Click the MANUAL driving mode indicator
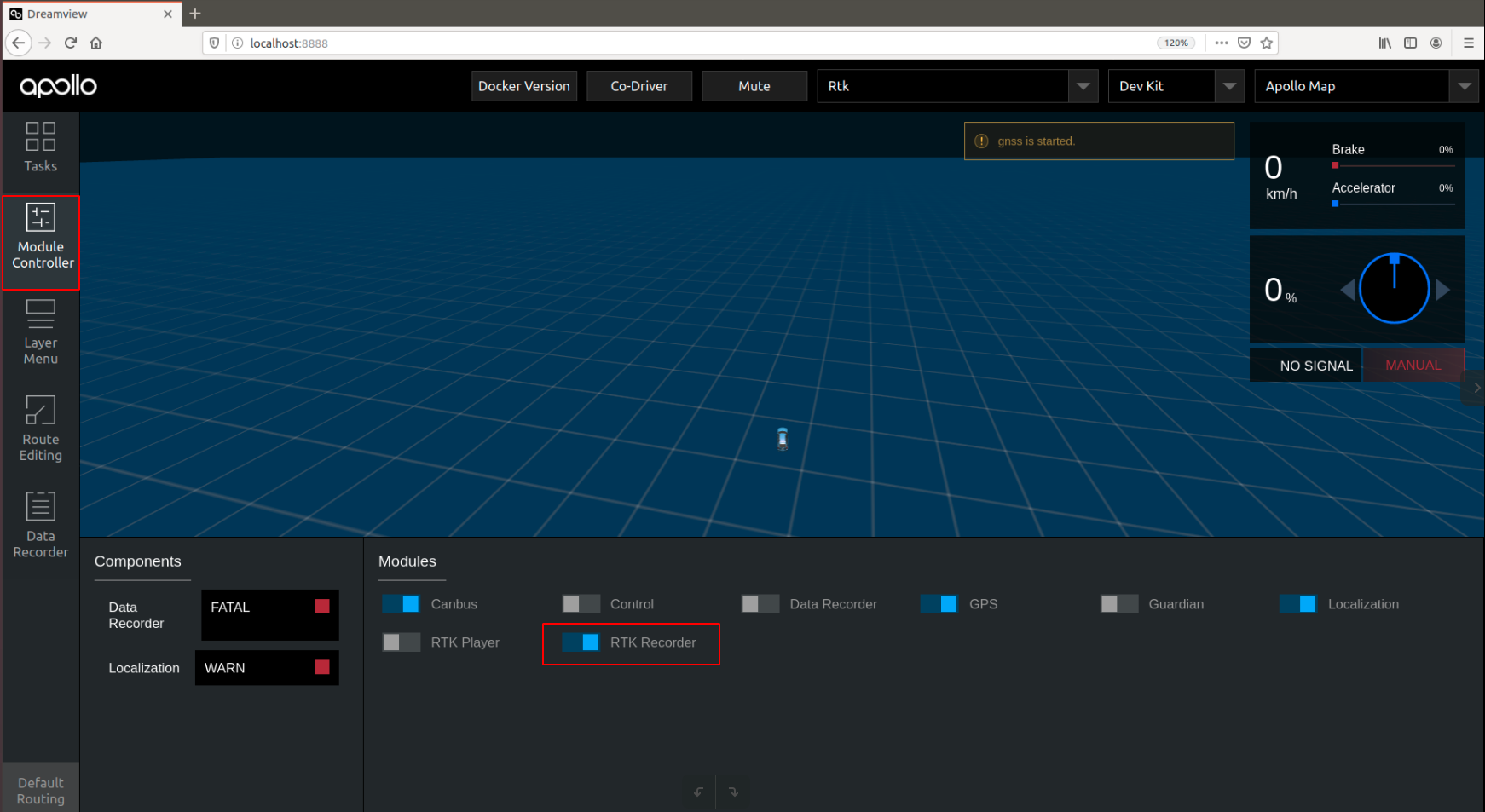The image size is (1485, 812). click(1413, 365)
